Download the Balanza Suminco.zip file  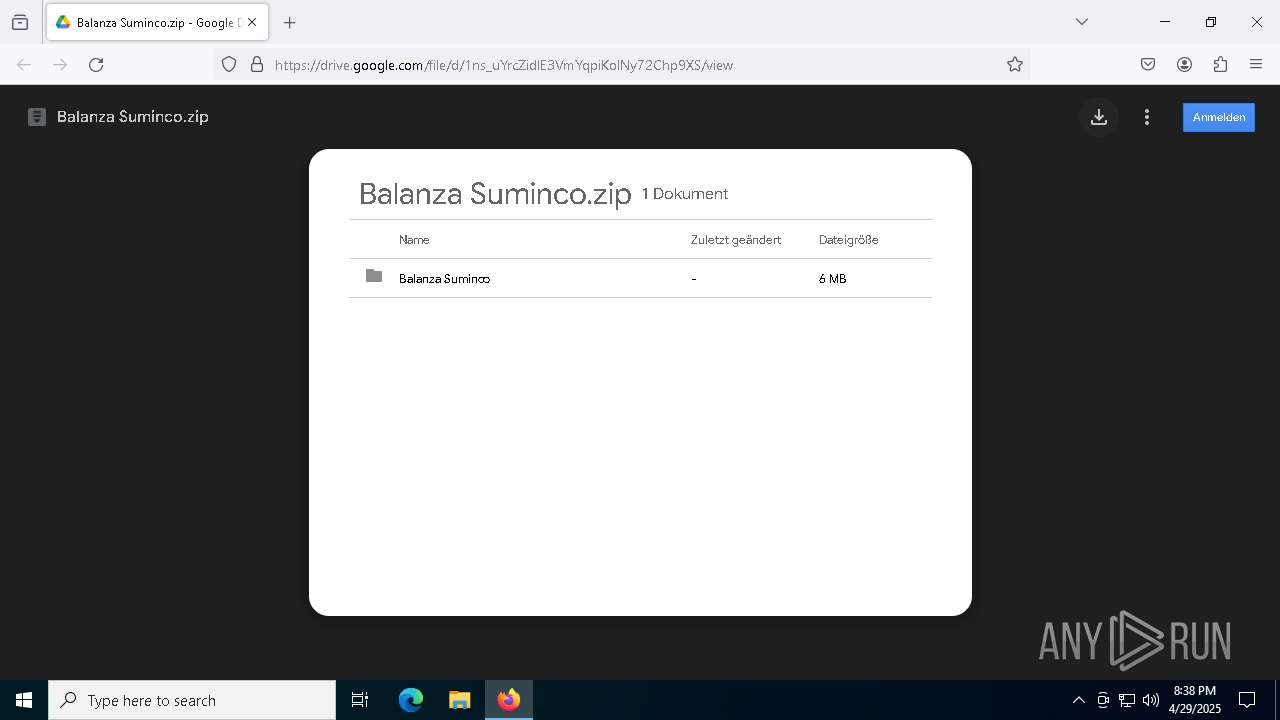1099,117
